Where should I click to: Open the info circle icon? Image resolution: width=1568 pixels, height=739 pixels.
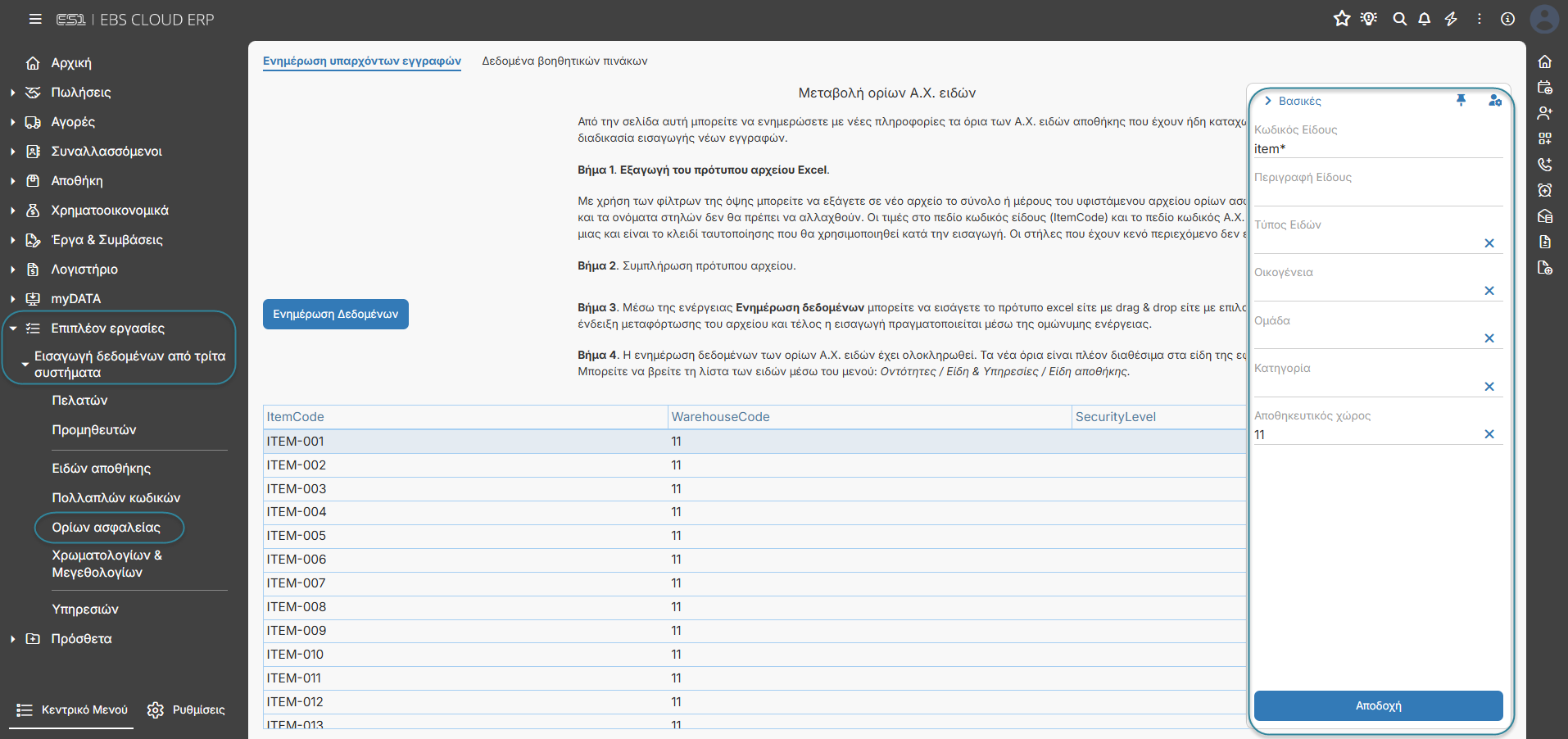[x=1507, y=19]
